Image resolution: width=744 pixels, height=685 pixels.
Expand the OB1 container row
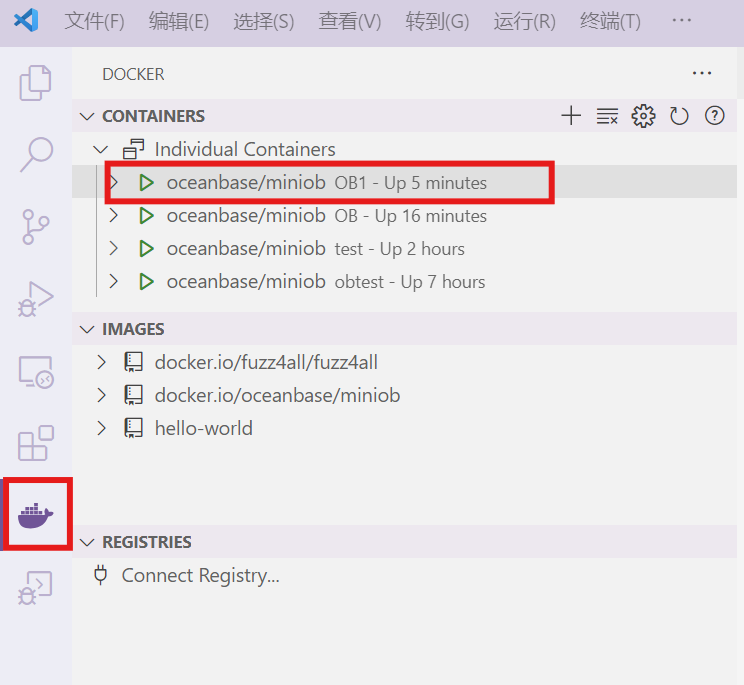[113, 183]
